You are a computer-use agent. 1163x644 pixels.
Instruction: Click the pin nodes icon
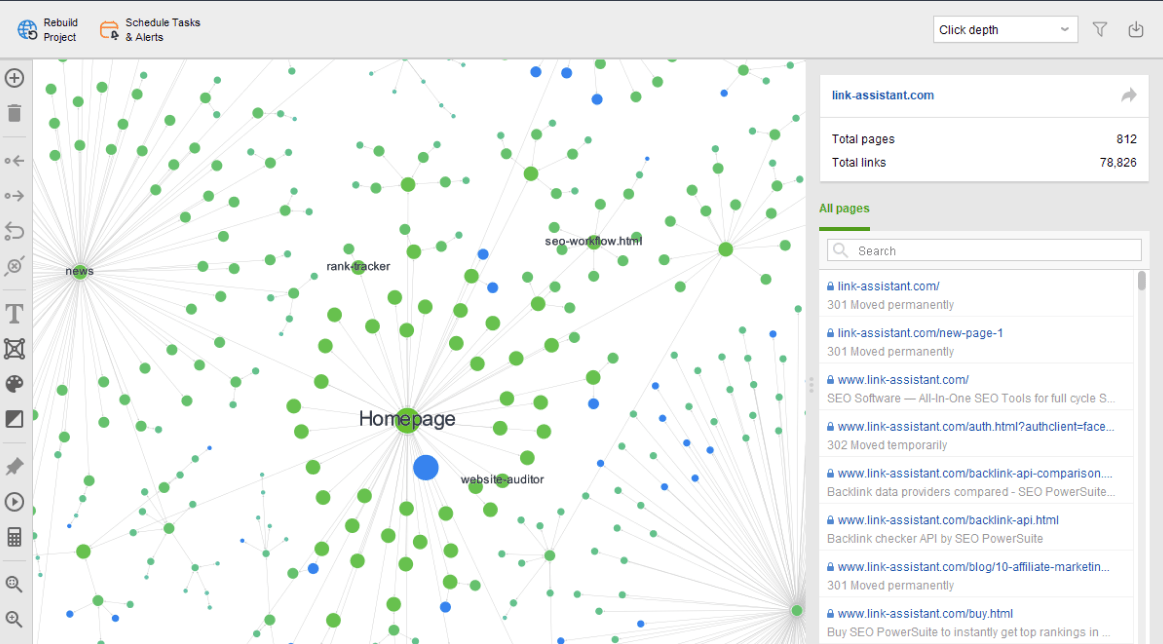(14, 467)
